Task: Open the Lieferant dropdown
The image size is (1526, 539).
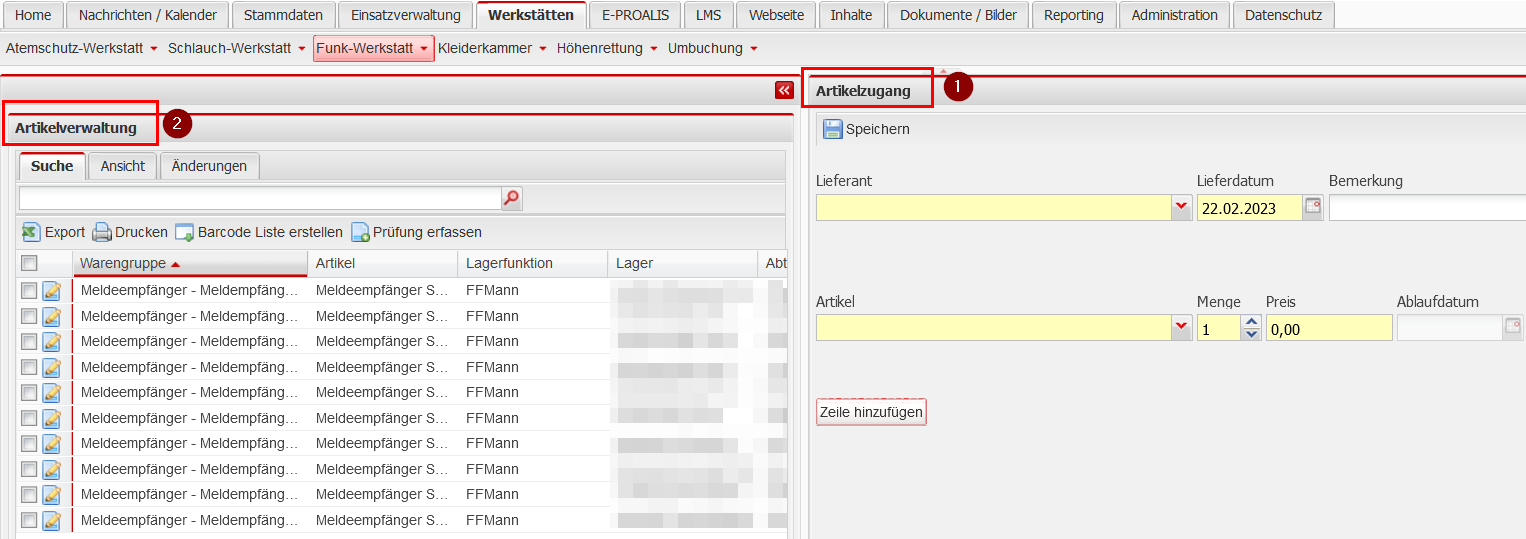Action: [1182, 208]
